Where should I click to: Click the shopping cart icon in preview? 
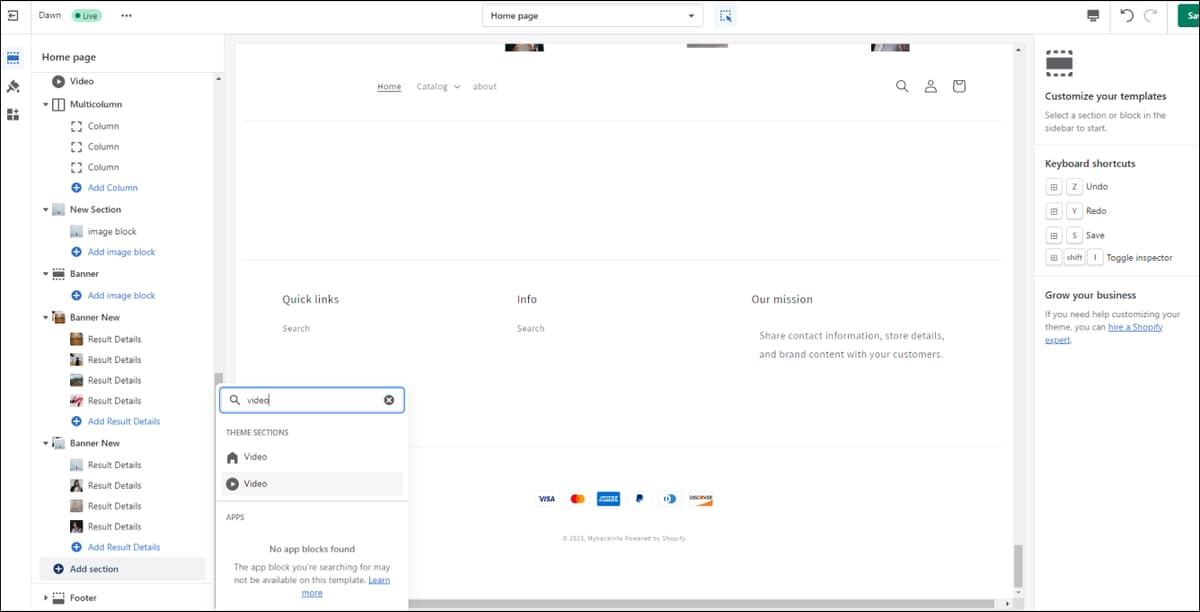959,87
